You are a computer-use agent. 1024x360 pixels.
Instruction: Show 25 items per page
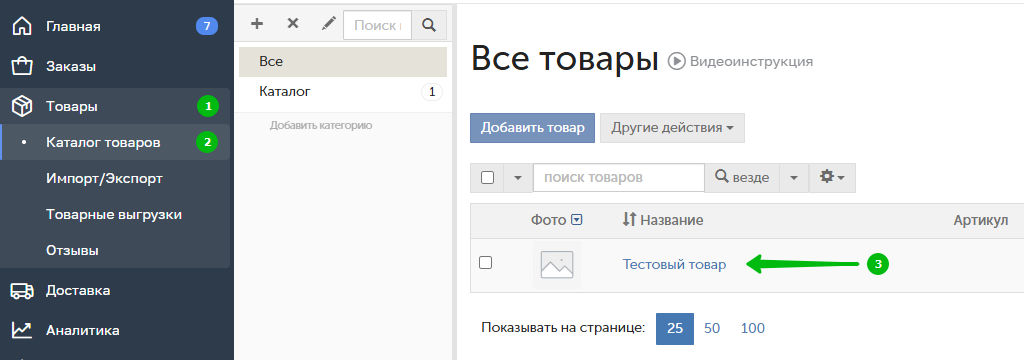[x=675, y=328]
